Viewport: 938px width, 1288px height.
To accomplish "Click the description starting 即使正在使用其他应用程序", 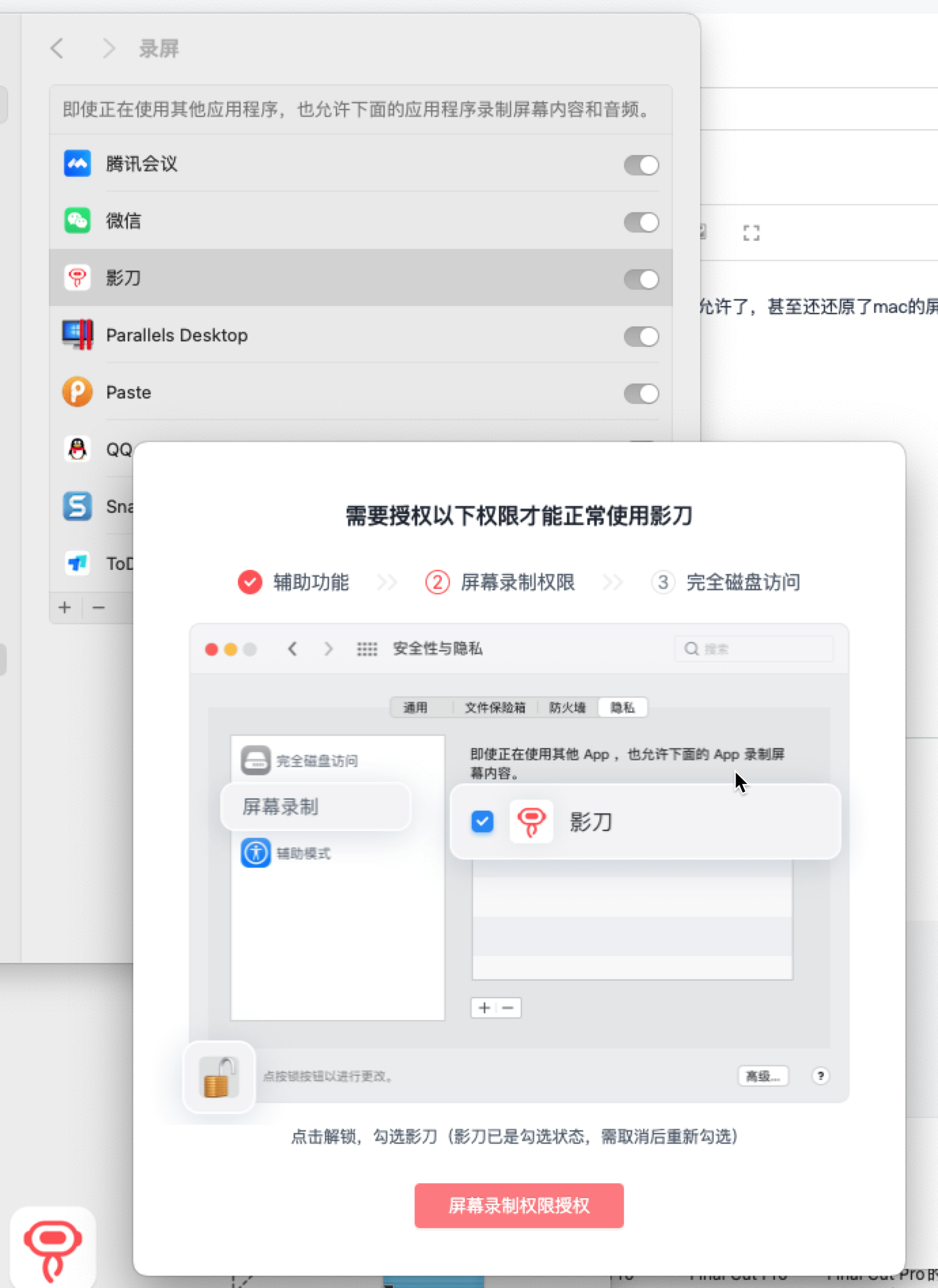I will click(358, 109).
